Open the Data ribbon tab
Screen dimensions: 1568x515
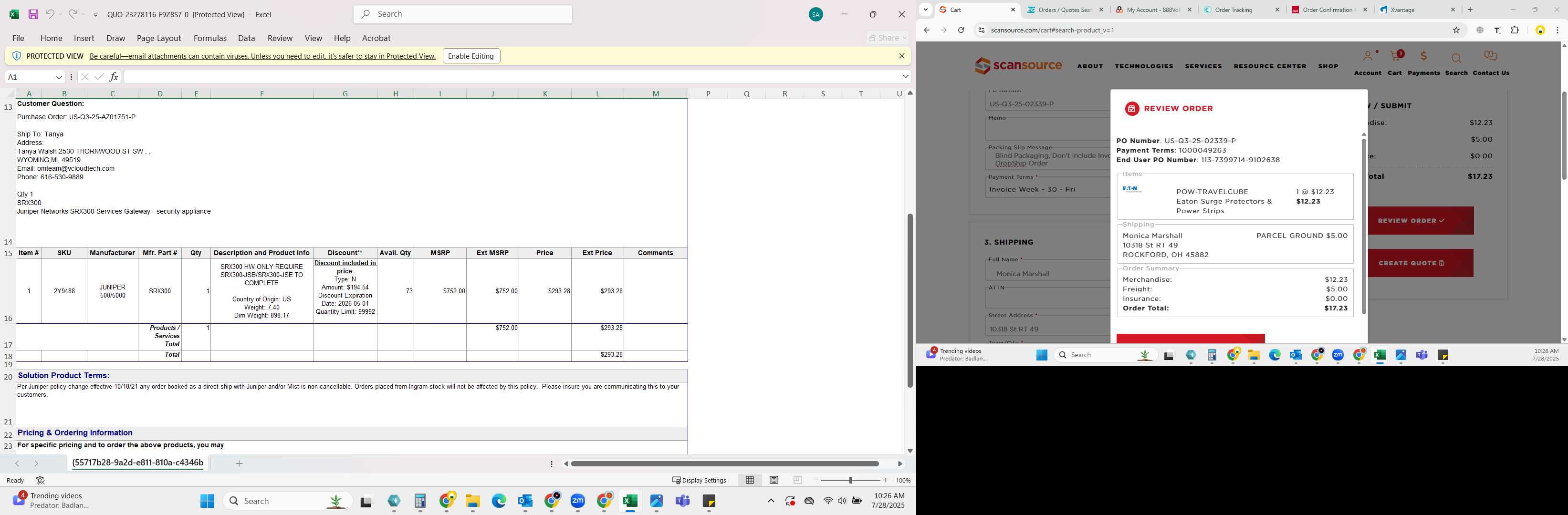(x=247, y=38)
